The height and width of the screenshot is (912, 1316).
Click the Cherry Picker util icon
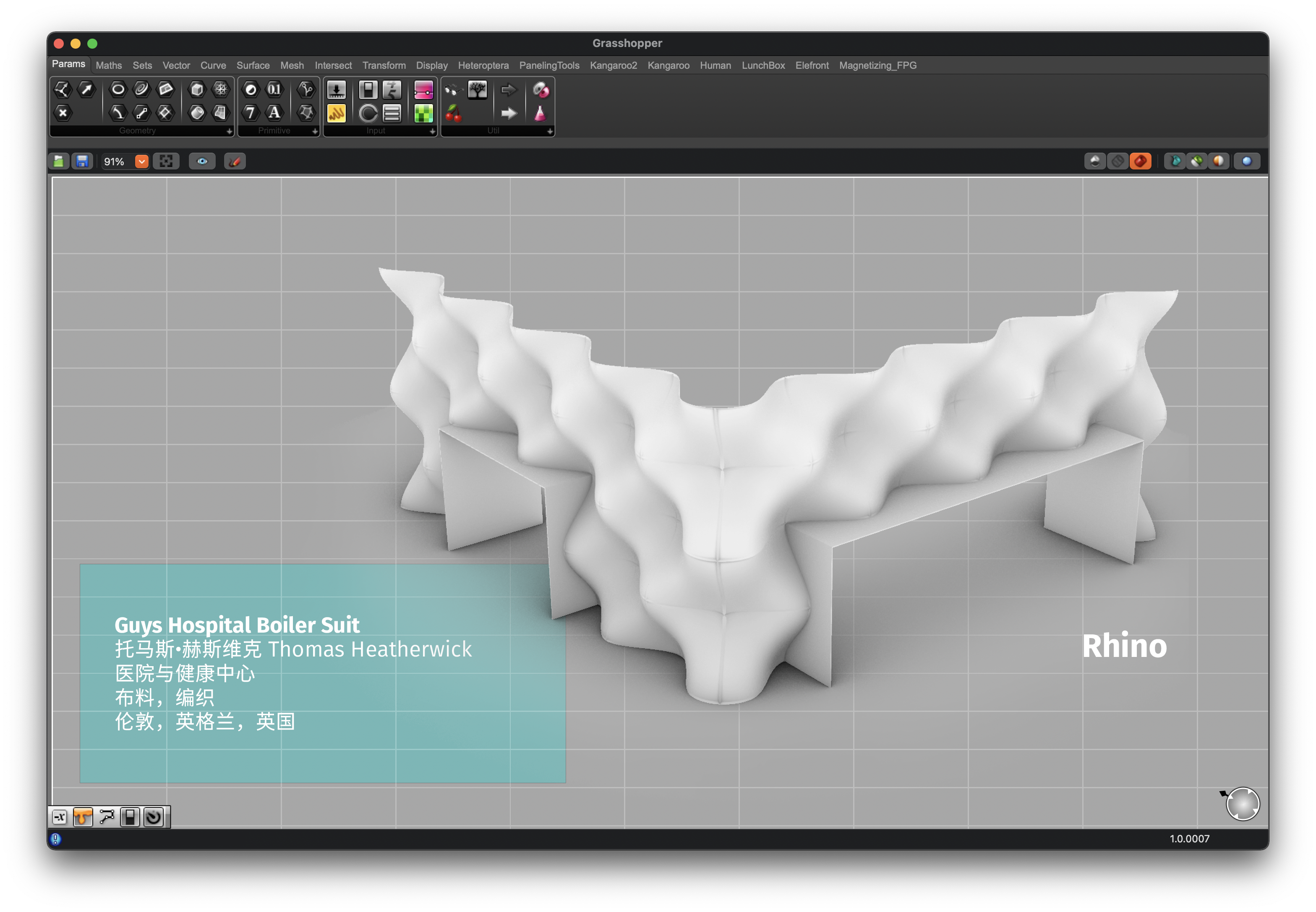[x=453, y=113]
